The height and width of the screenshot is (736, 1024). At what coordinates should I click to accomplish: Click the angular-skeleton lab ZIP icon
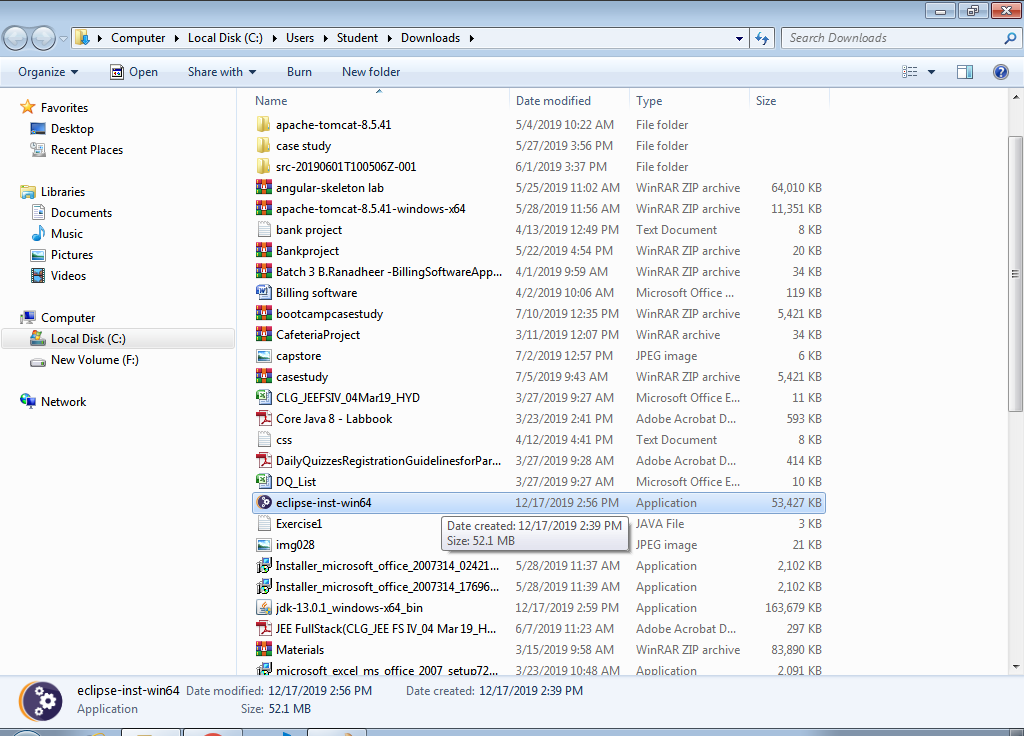[263, 188]
